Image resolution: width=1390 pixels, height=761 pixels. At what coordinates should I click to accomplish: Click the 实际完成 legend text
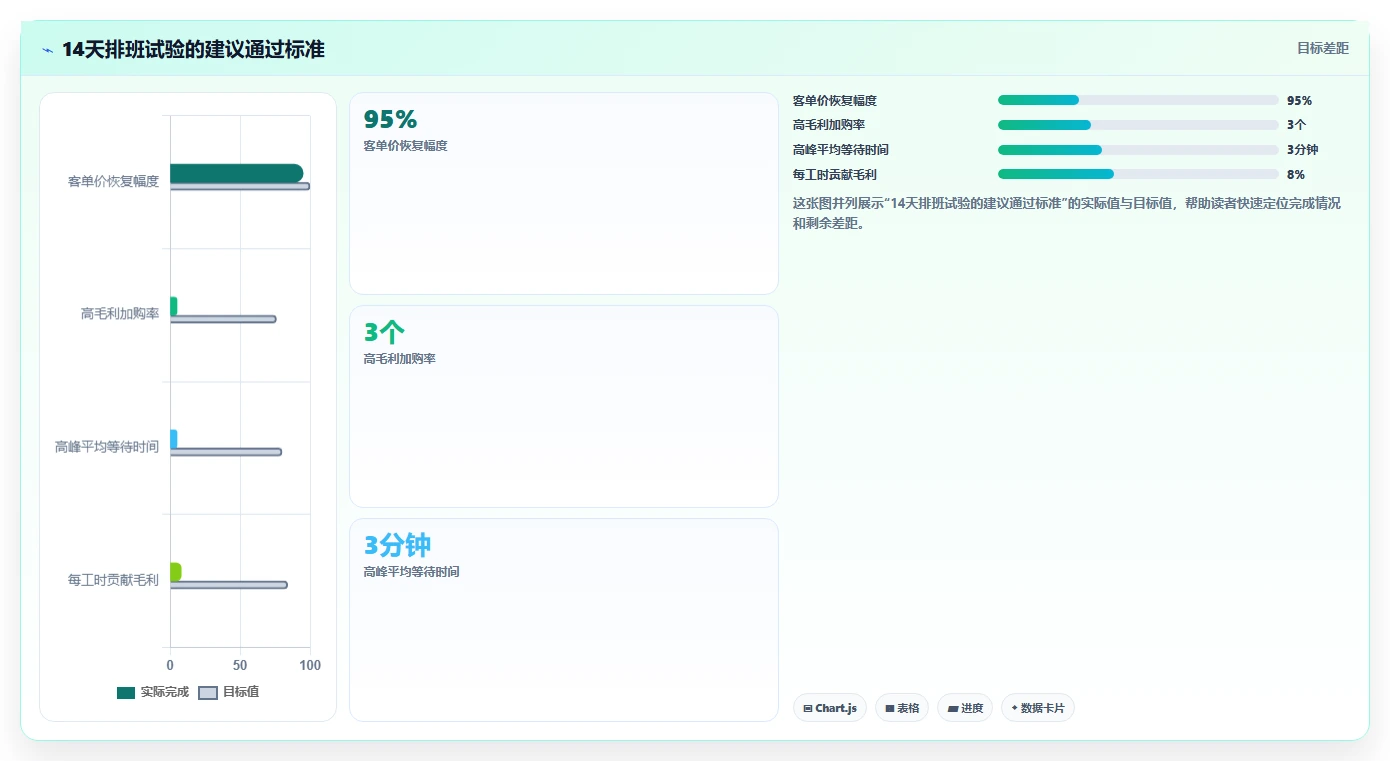pos(164,692)
